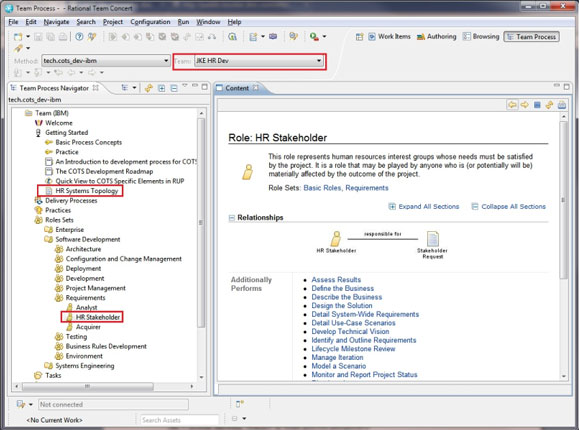
Task: Minimize the Team Process Navigator pane
Action: 195,86
